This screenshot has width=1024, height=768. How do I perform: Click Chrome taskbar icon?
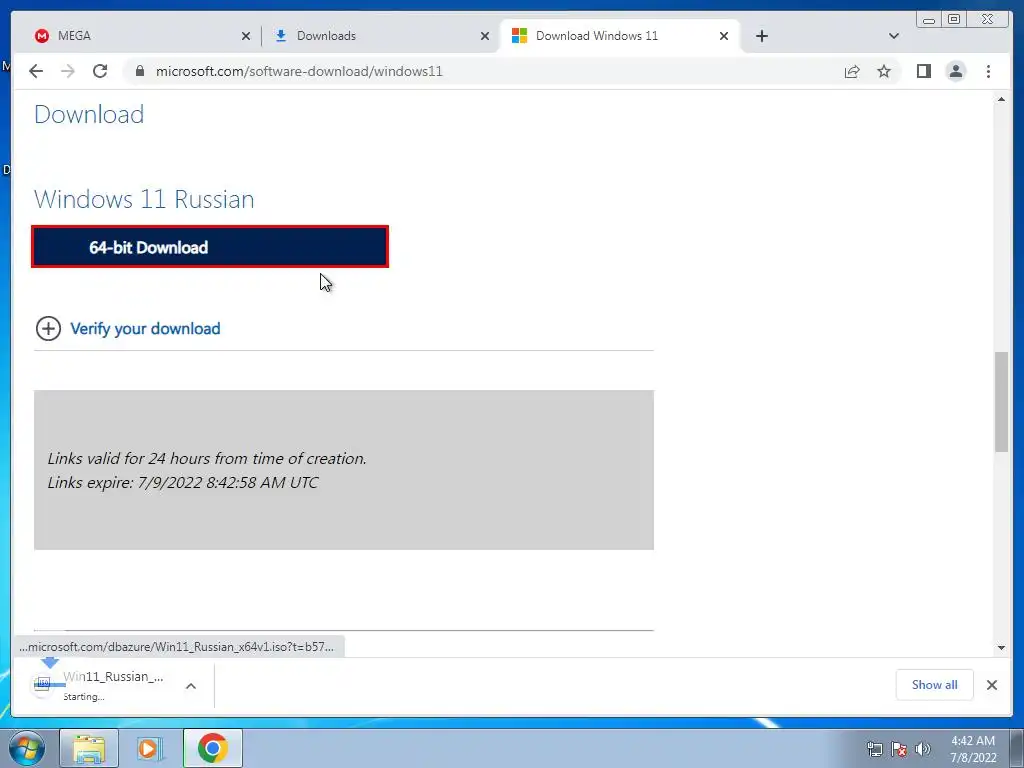coord(212,748)
